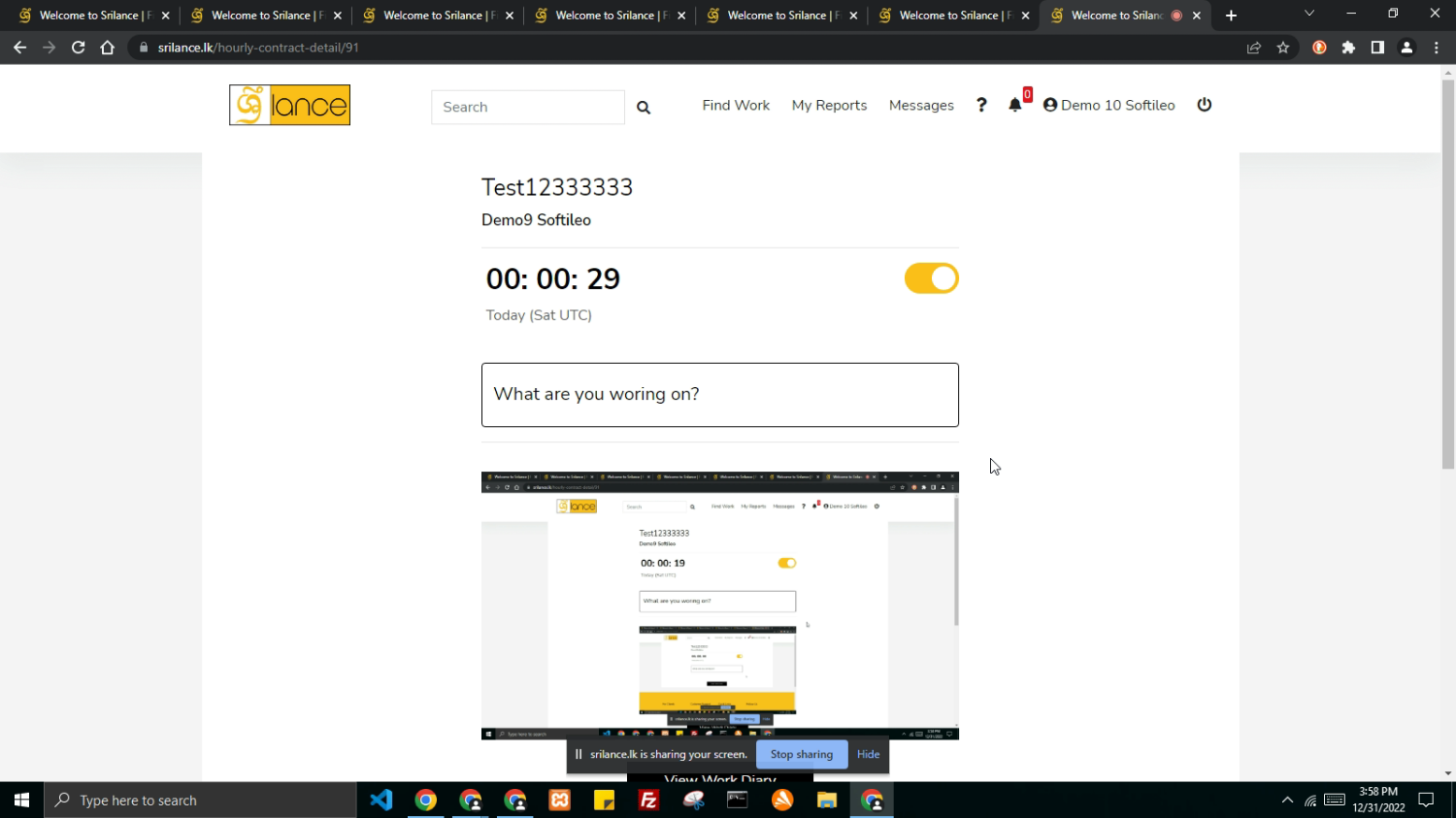Expand the tab search chevron
The width and height of the screenshot is (1456, 818).
[x=1308, y=15]
